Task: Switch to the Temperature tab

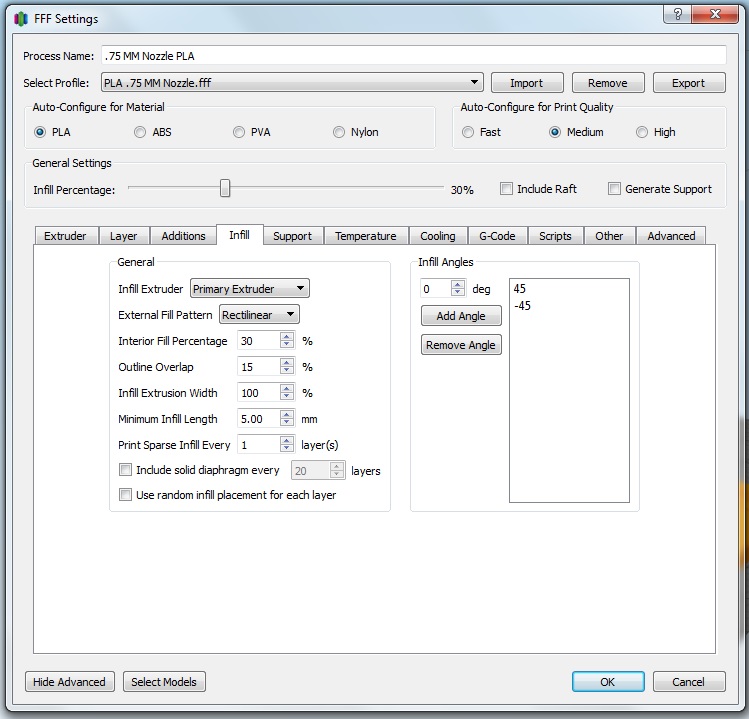Action: pyautogui.click(x=365, y=236)
